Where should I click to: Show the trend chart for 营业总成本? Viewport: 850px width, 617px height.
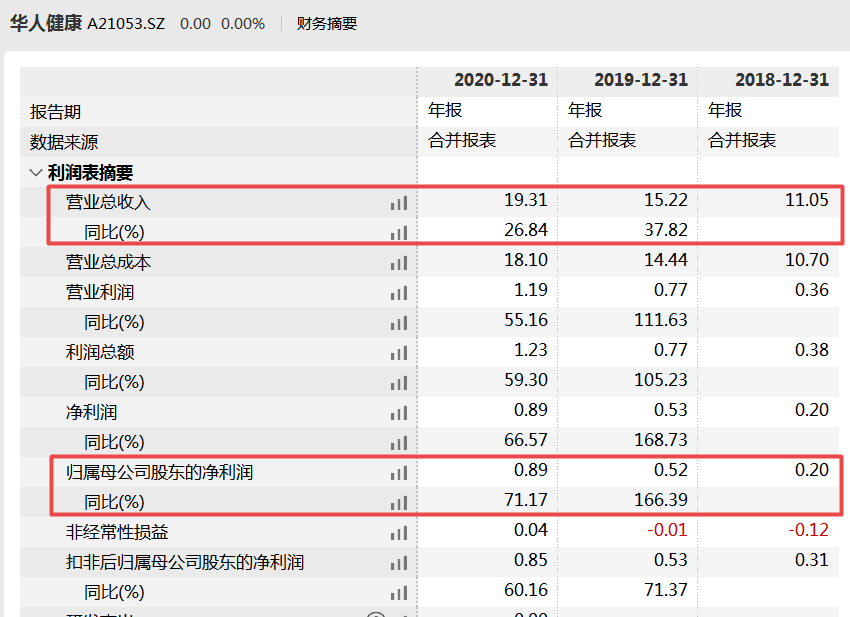(x=399, y=262)
